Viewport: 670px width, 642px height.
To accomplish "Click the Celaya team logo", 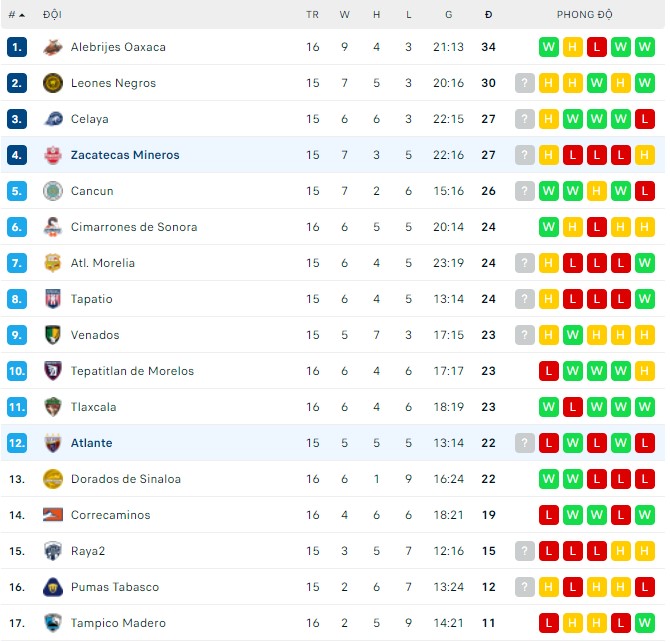I will pyautogui.click(x=53, y=119).
